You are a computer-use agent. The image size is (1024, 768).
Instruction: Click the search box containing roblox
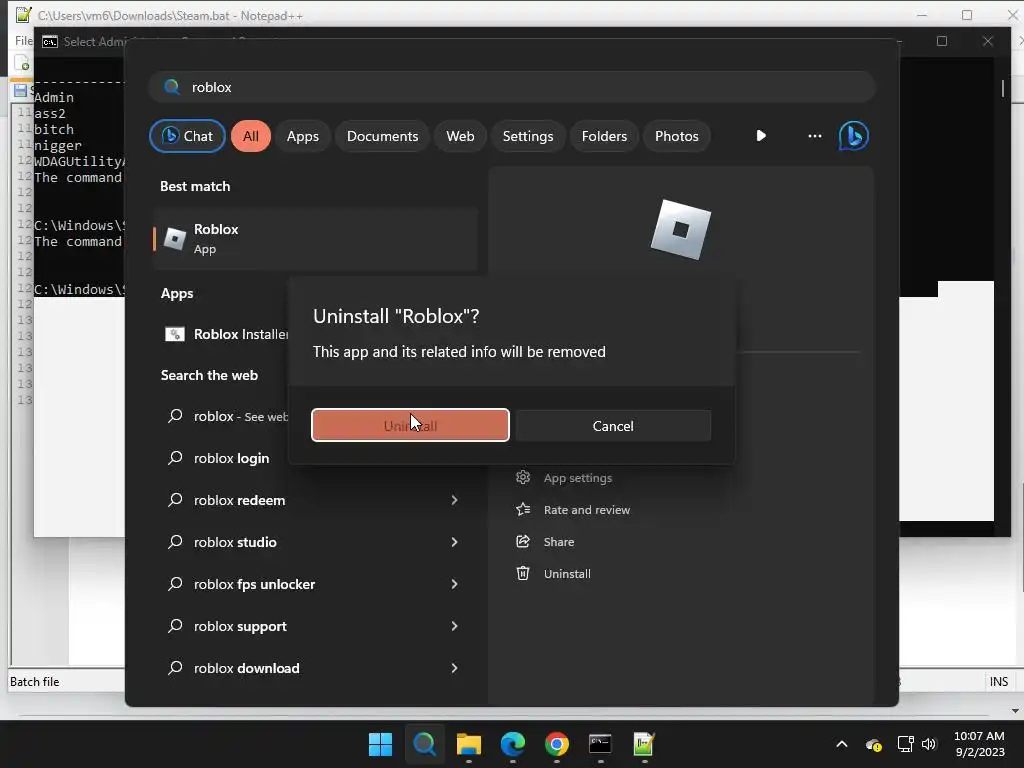[x=512, y=87]
